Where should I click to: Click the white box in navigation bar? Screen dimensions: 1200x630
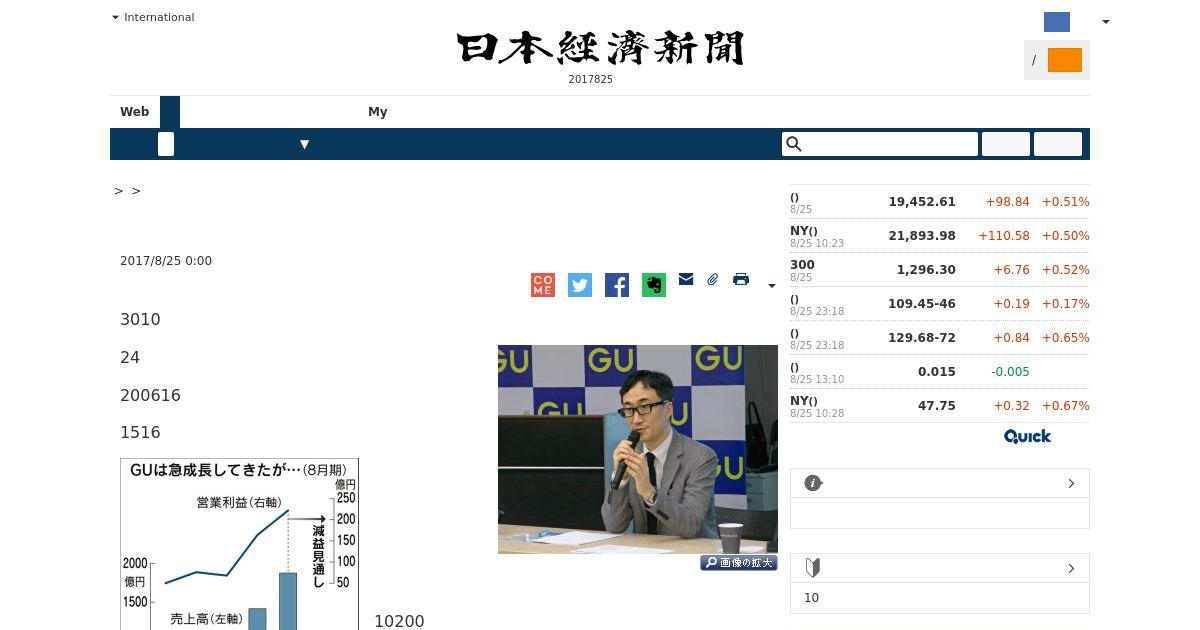[x=166, y=144]
